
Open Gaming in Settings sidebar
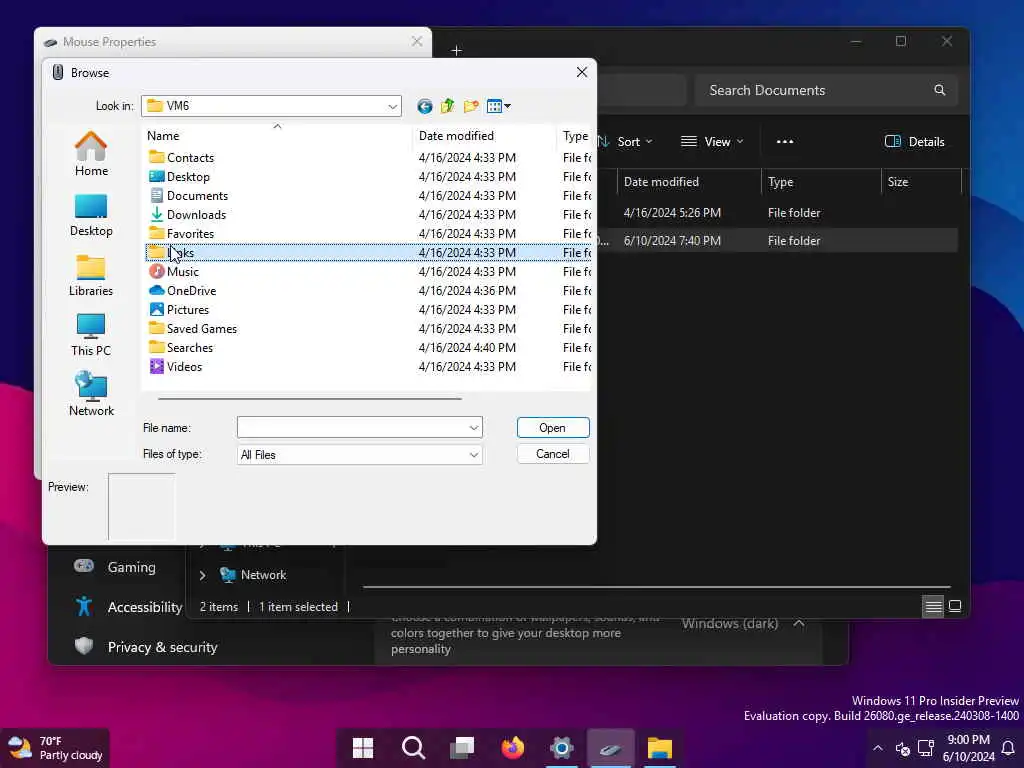[115, 567]
